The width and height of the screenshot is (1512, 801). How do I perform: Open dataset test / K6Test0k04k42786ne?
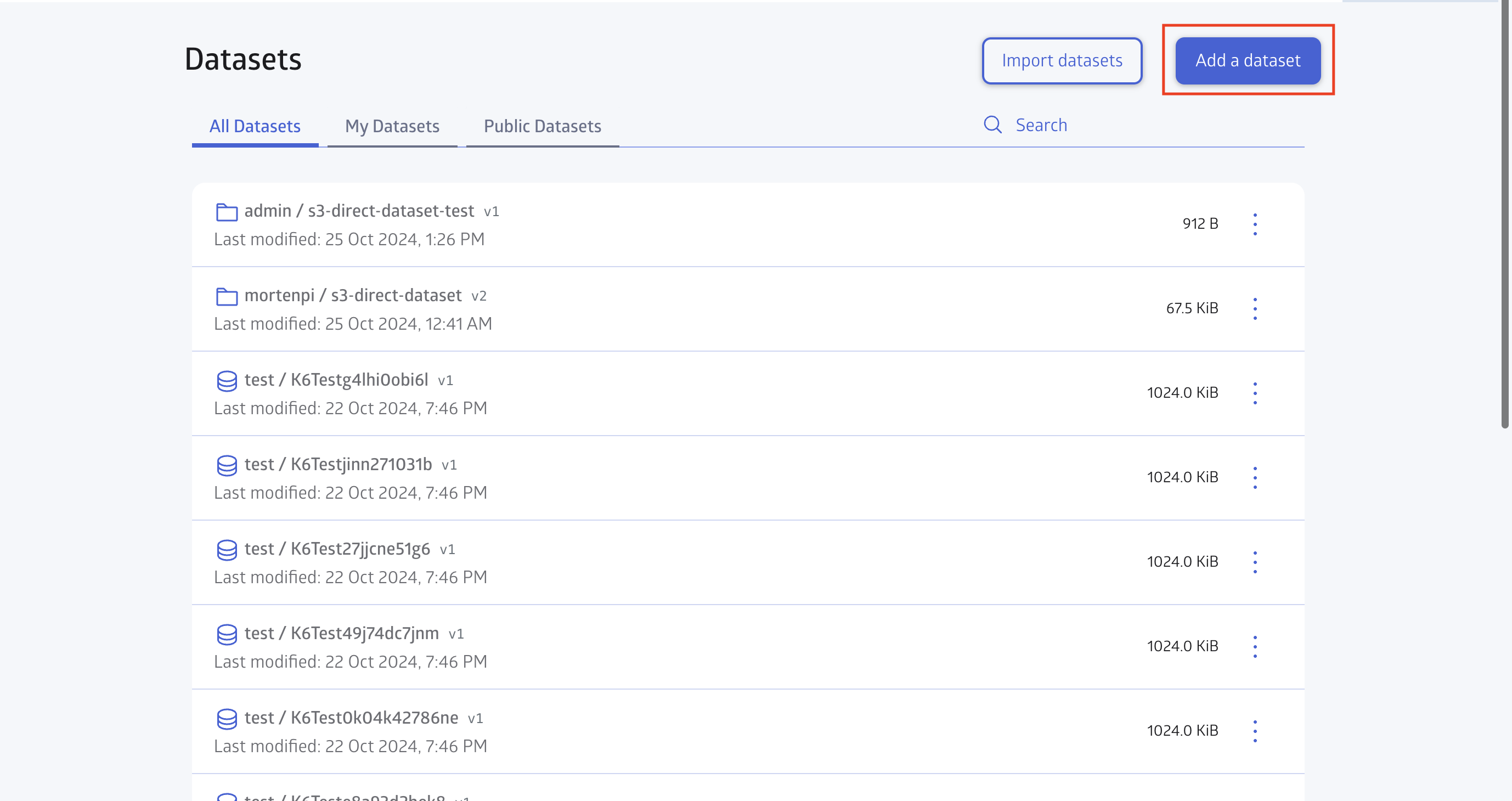click(x=351, y=718)
